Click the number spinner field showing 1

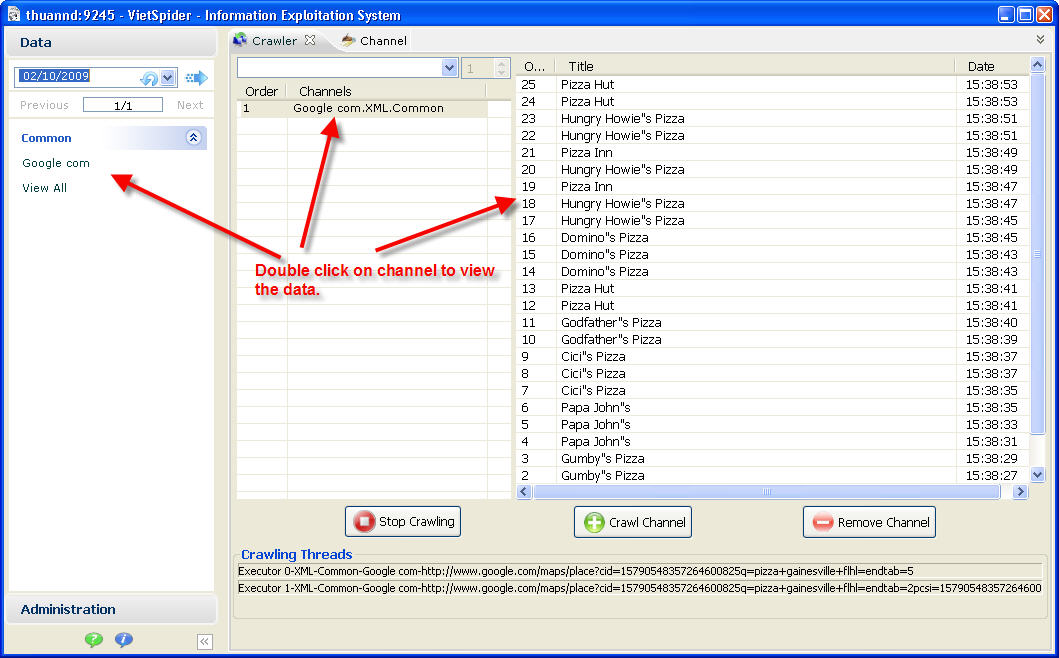(485, 68)
